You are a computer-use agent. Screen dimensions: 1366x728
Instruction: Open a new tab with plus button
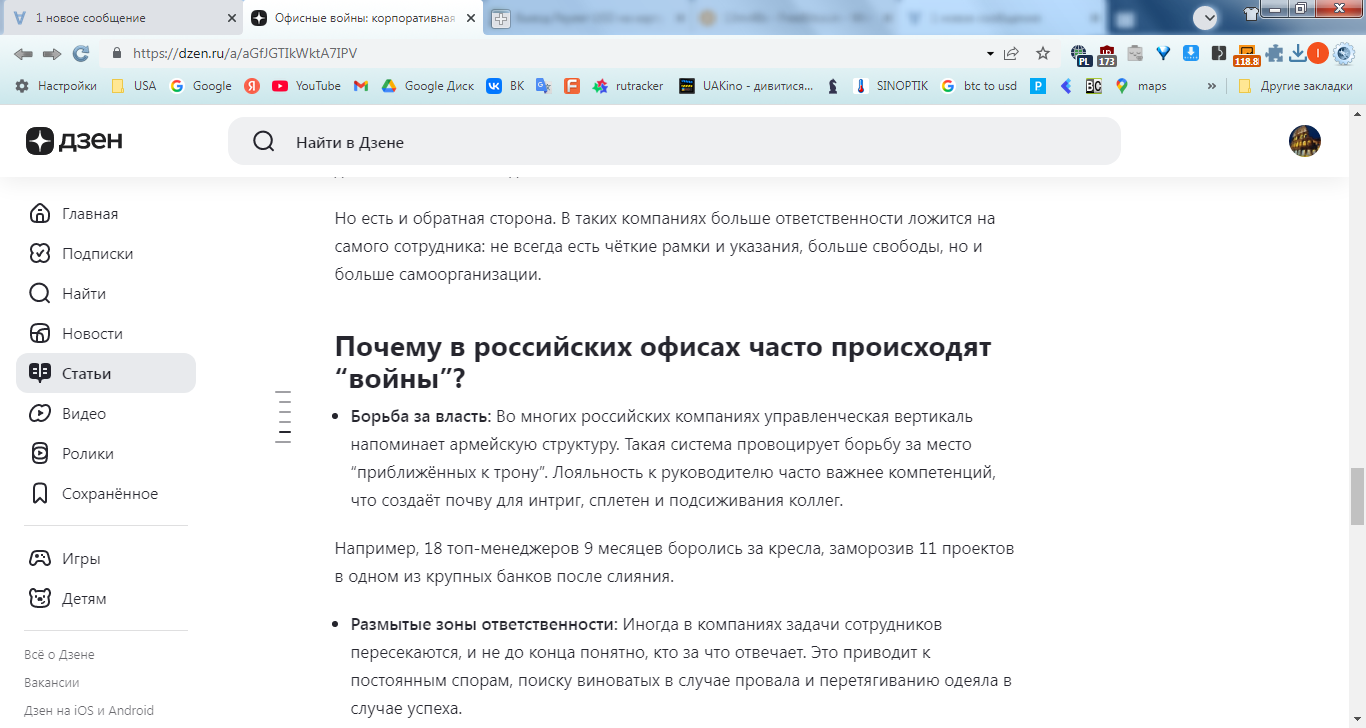pyautogui.click(x=501, y=18)
